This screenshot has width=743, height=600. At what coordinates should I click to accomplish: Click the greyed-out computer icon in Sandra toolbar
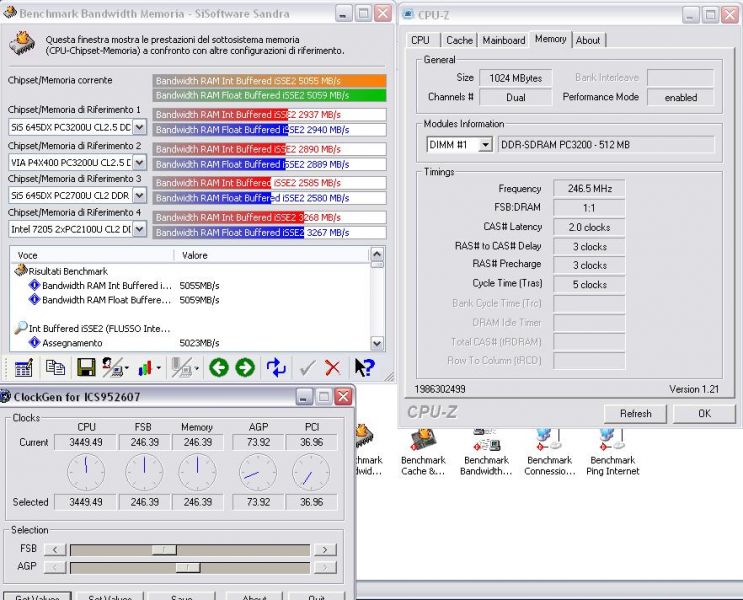coord(182,368)
